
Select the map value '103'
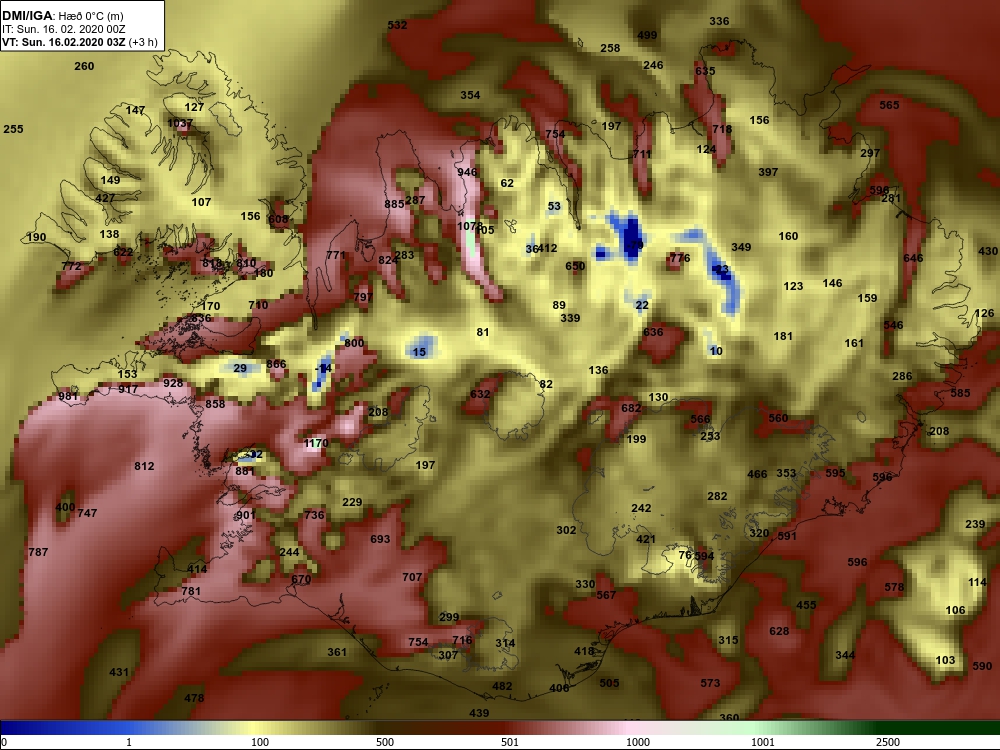[946, 660]
